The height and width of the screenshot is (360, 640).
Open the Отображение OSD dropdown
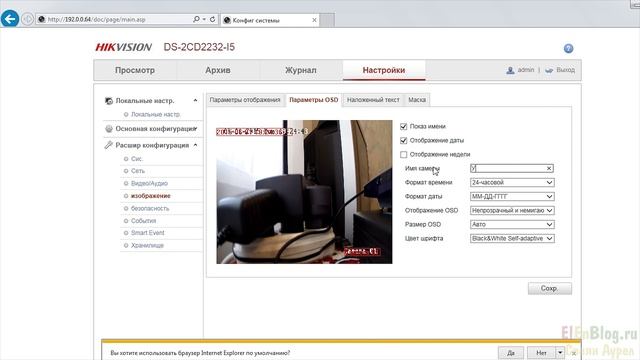pos(512,210)
